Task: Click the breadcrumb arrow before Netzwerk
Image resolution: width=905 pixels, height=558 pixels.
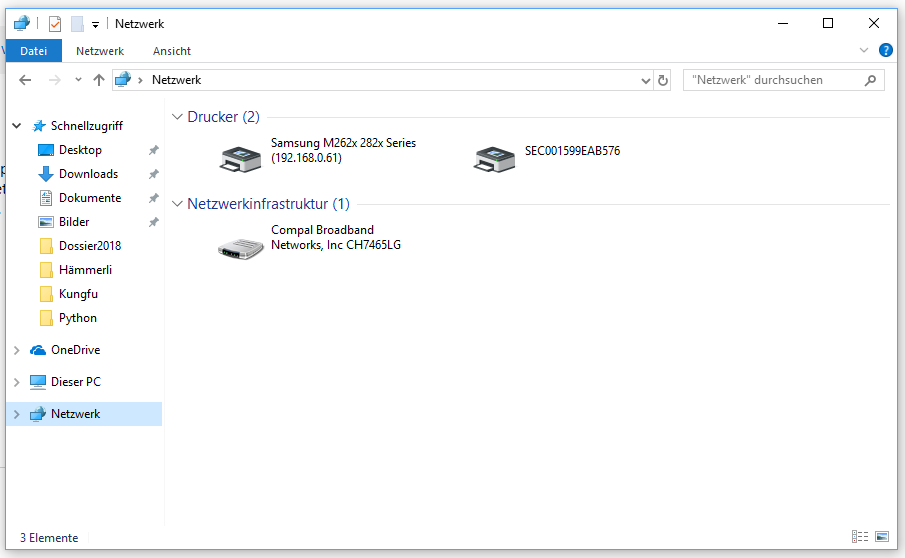Action: [x=140, y=80]
